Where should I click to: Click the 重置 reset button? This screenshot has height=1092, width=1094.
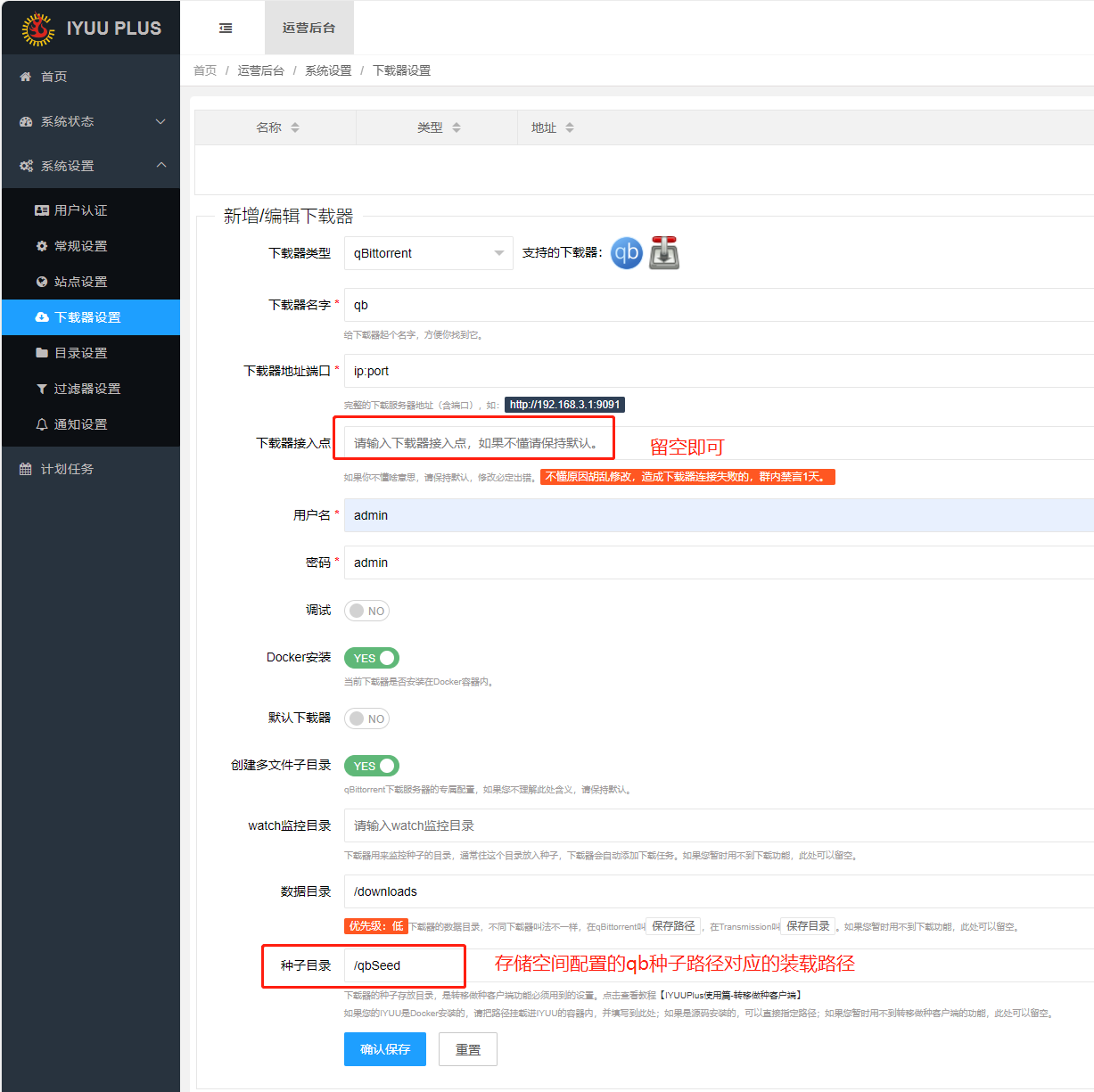(x=468, y=1049)
